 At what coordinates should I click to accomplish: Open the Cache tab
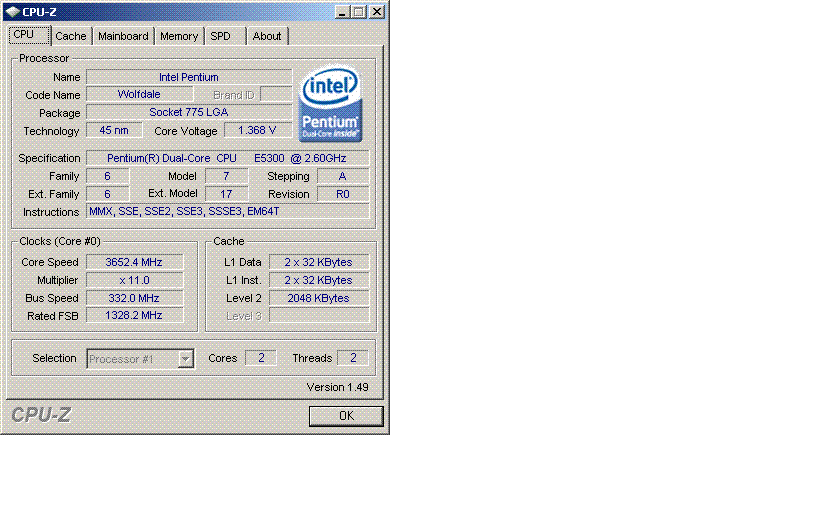71,36
